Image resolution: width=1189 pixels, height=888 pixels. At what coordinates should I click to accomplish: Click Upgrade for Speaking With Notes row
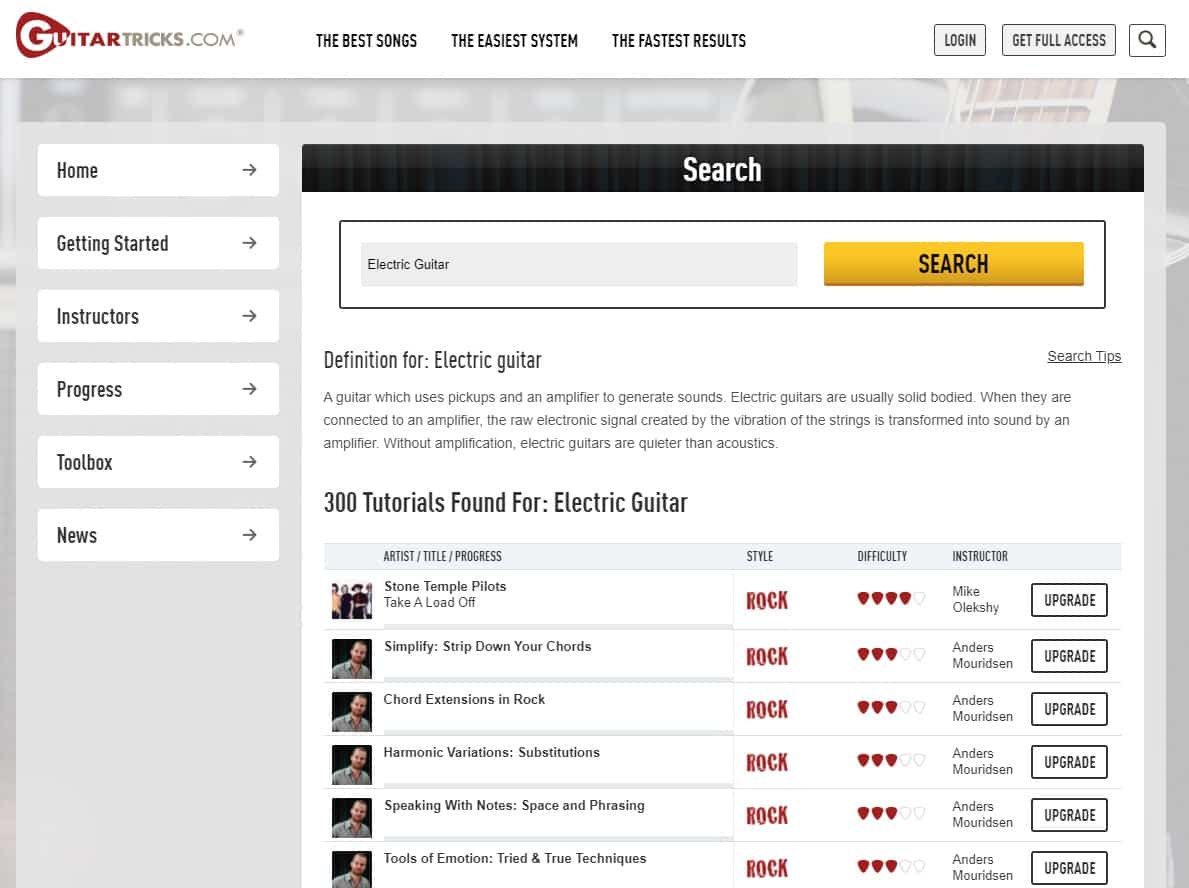1069,815
